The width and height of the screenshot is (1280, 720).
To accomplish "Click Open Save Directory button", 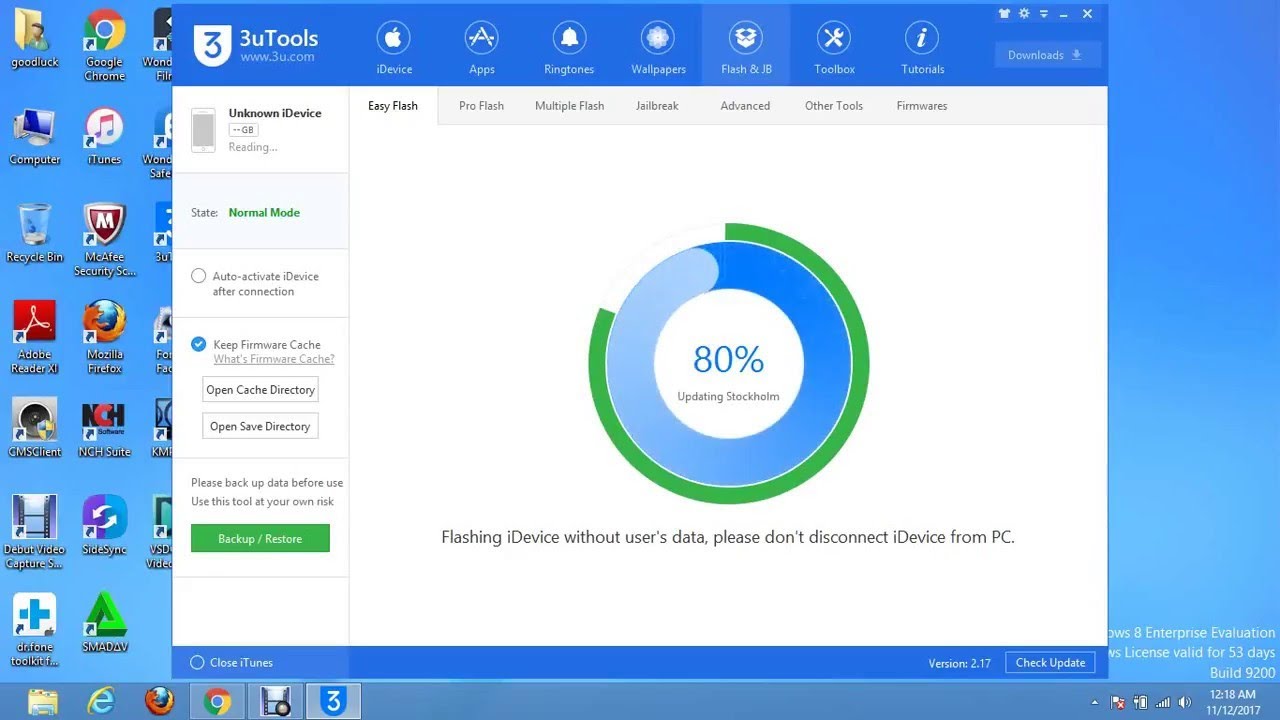I will coord(260,426).
